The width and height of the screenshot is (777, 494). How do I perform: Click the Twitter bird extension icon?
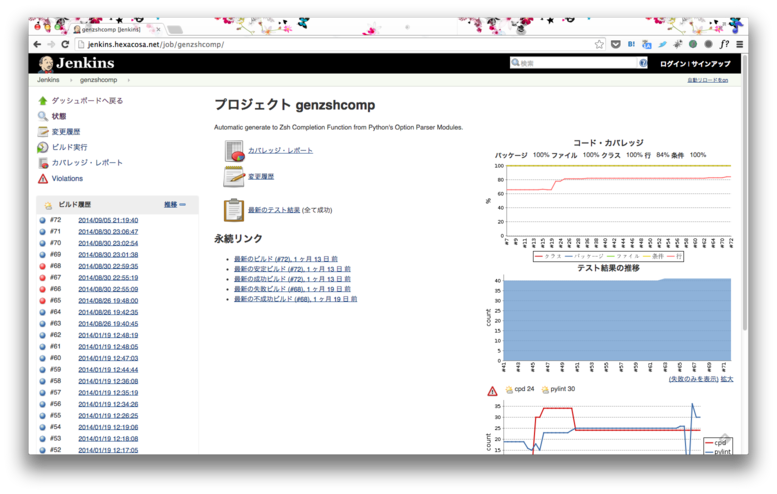coord(662,45)
